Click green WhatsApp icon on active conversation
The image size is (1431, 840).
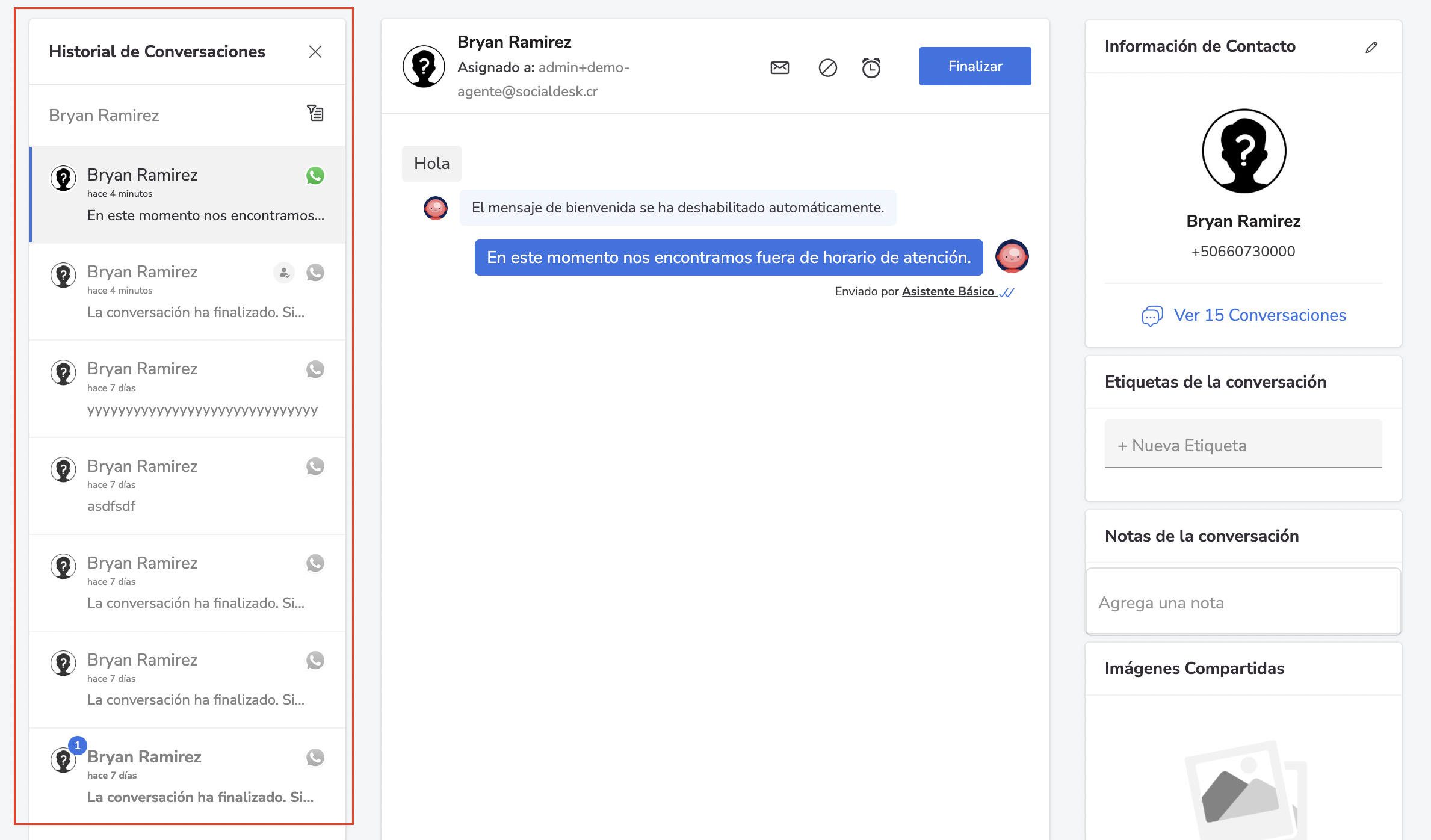(315, 176)
